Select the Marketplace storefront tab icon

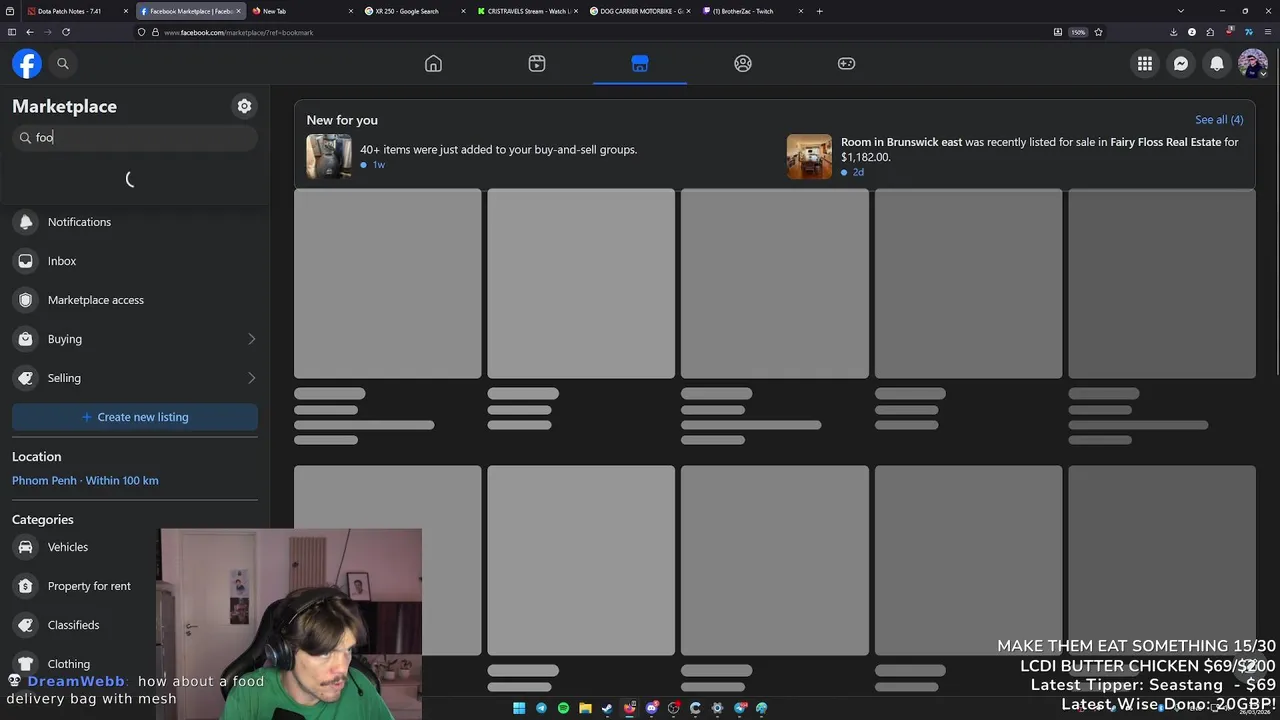pos(640,63)
